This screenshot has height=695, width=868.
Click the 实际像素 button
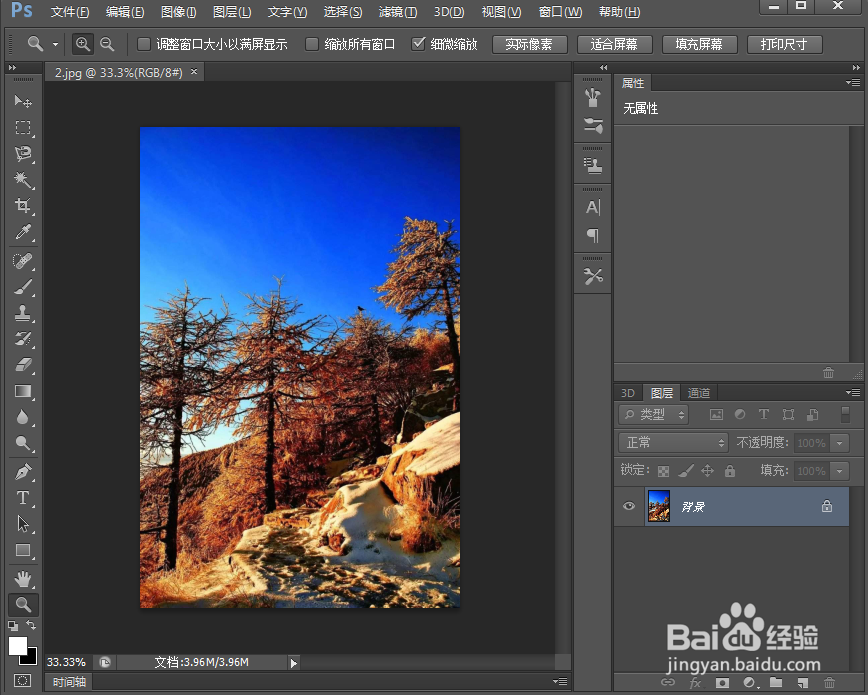[x=530, y=44]
